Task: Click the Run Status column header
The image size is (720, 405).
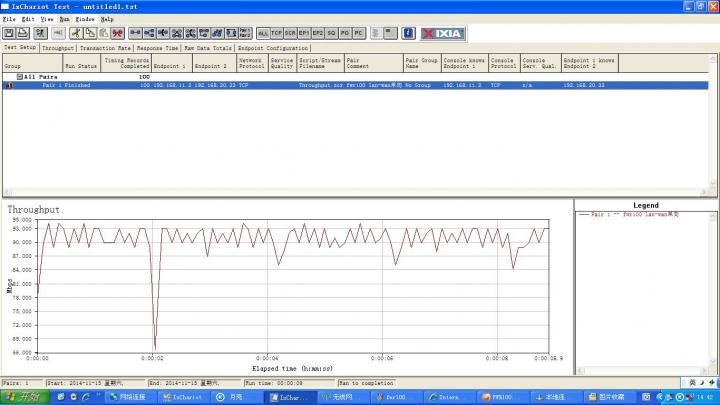Action: (81, 63)
